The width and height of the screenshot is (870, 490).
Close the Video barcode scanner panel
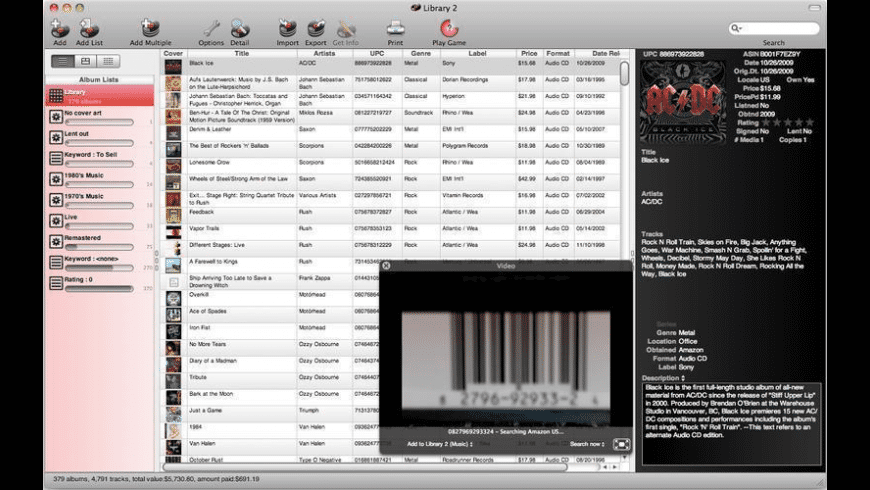click(x=386, y=266)
